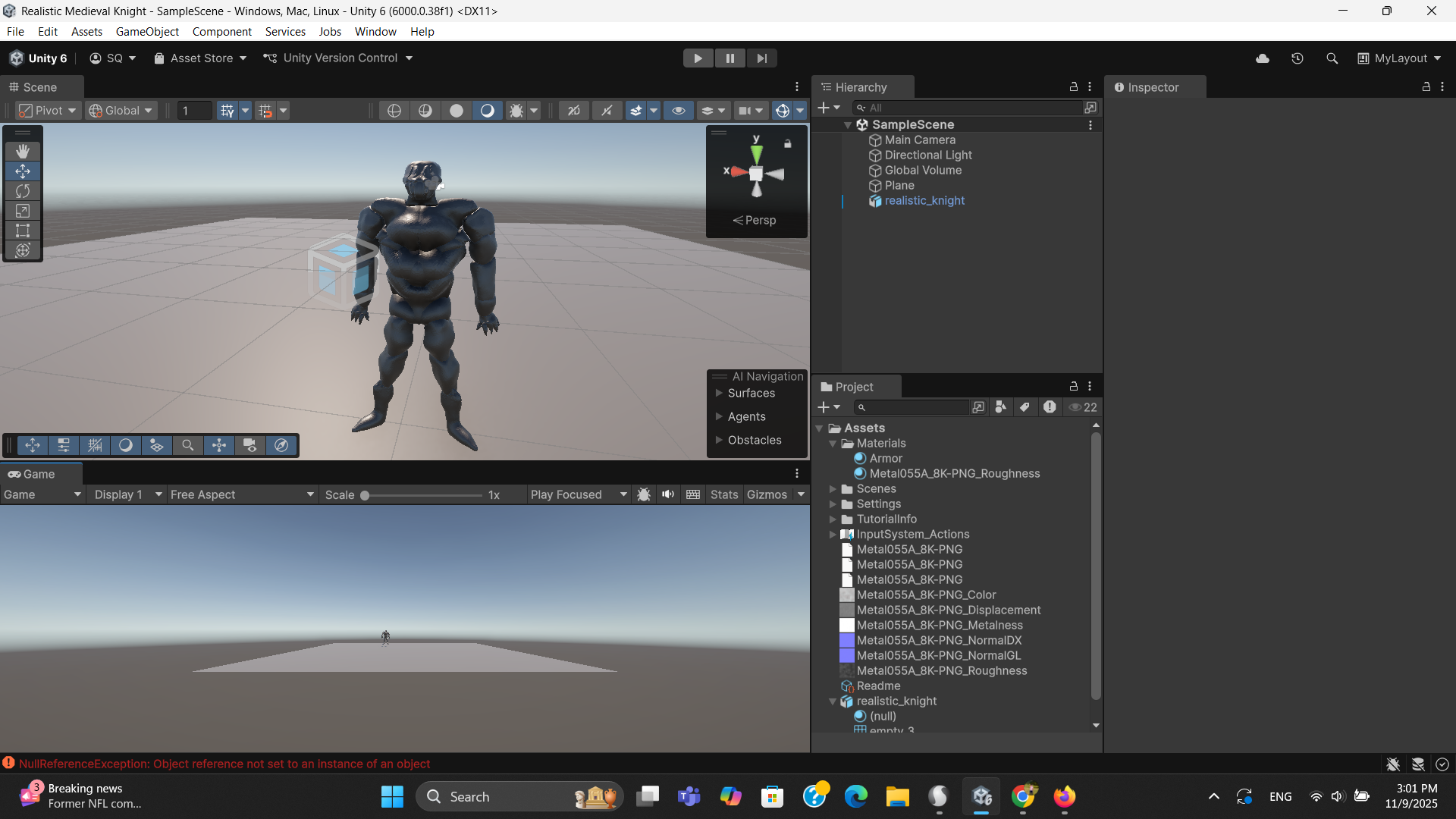Toggle the Game view frame debugger bug icon
Image resolution: width=1456 pixels, height=819 pixels.
click(x=644, y=494)
